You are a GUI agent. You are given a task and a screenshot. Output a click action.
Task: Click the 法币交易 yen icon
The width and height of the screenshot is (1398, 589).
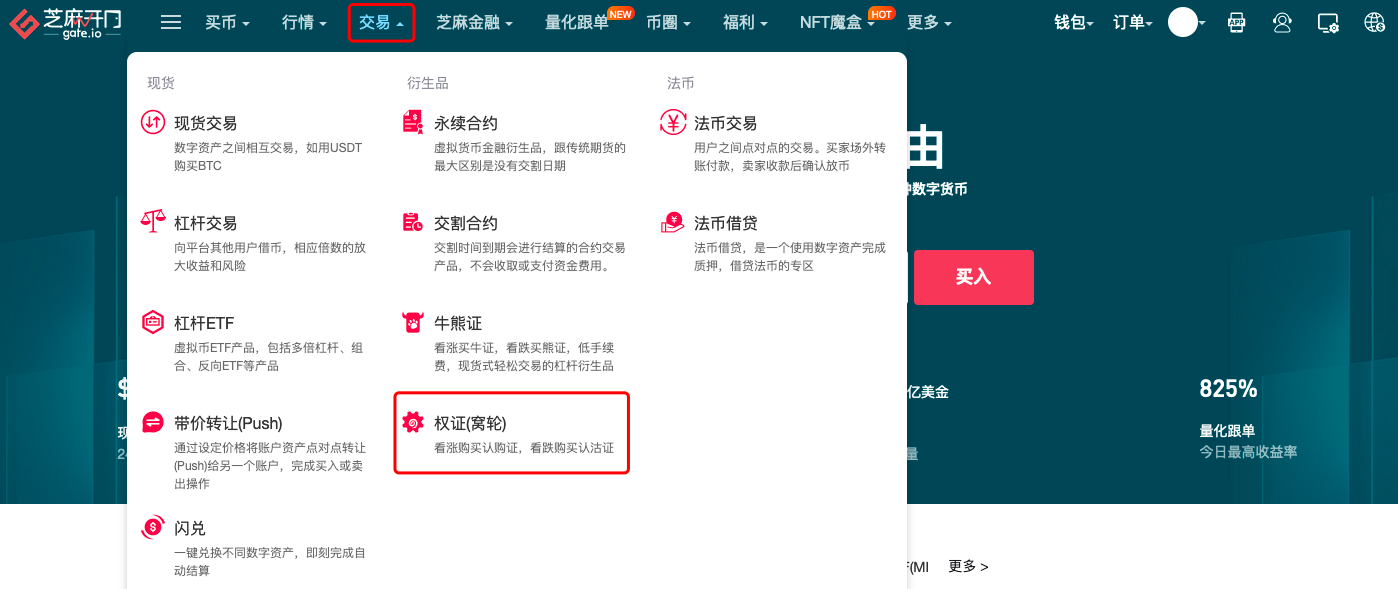click(674, 122)
